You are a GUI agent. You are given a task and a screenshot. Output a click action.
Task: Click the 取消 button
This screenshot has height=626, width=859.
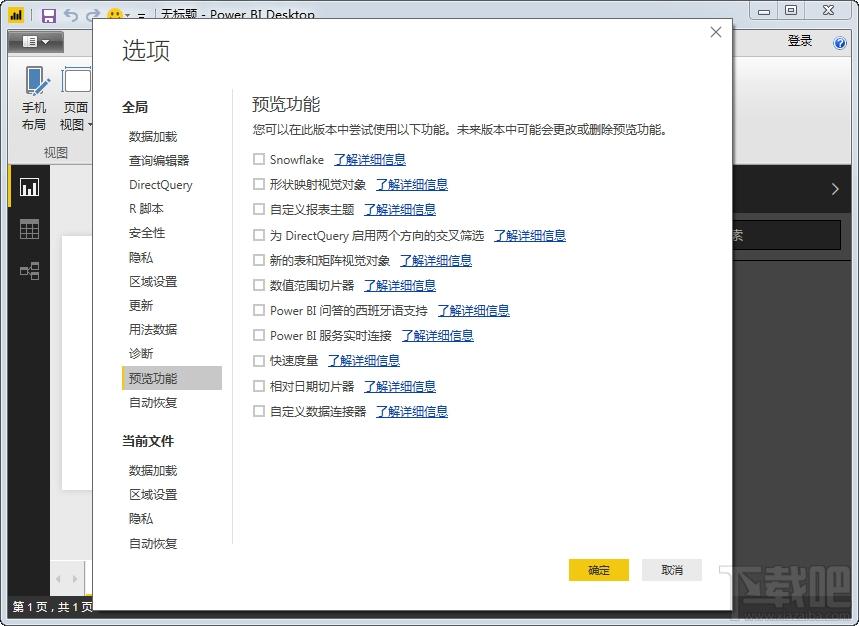click(672, 570)
